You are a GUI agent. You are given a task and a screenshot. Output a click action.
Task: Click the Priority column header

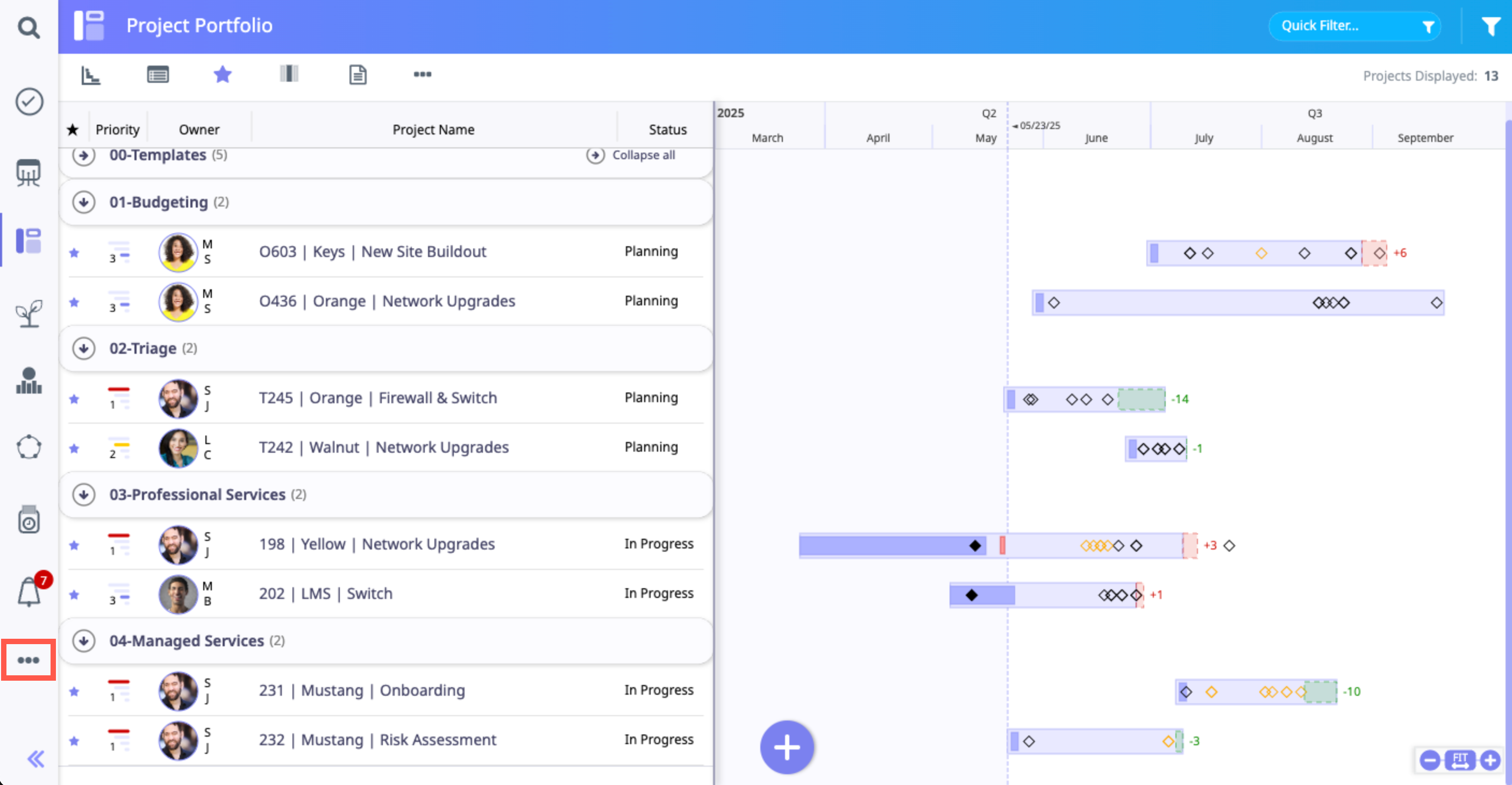pyautogui.click(x=117, y=129)
